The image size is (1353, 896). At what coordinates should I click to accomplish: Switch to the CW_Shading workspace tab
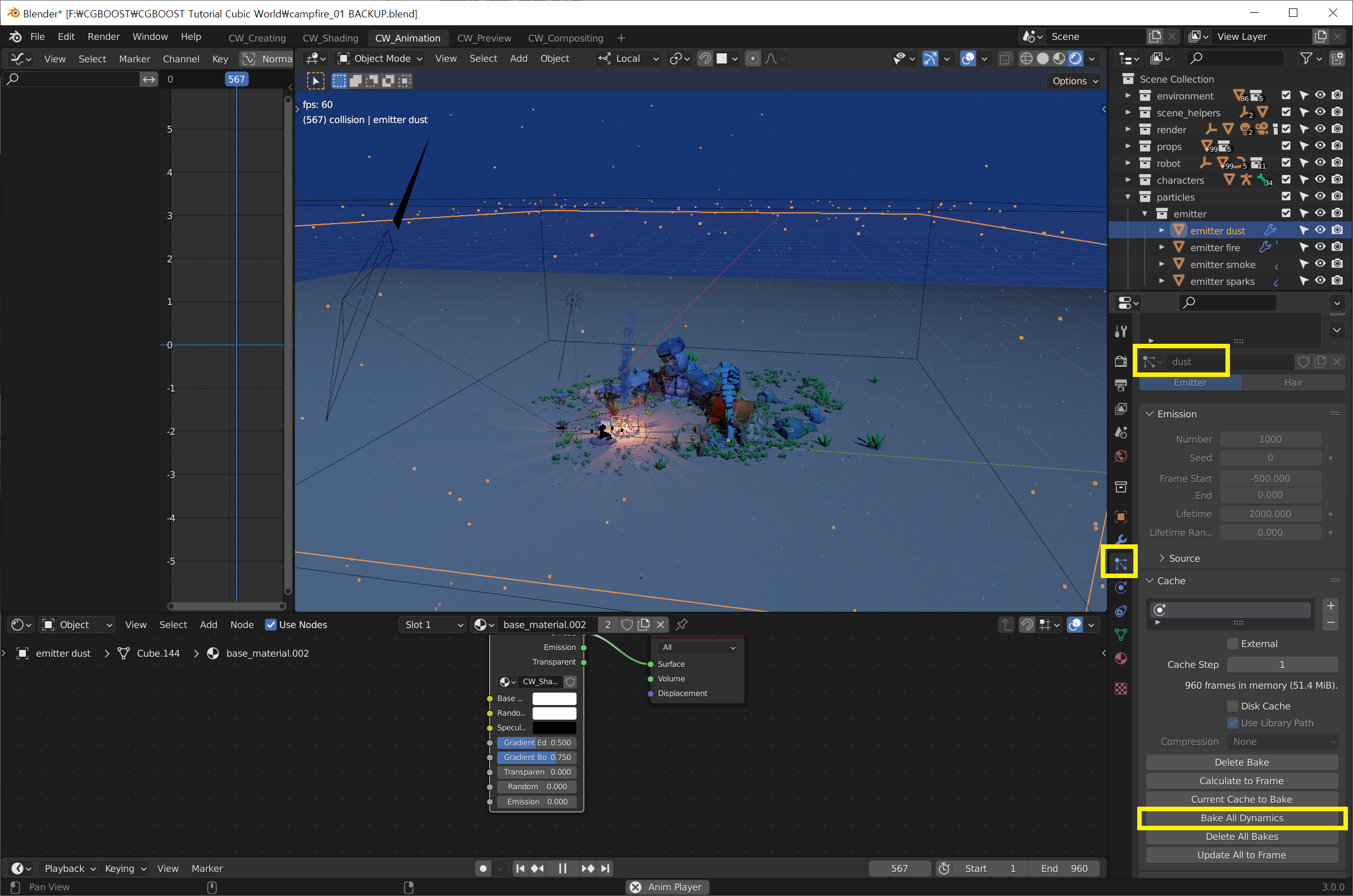330,38
